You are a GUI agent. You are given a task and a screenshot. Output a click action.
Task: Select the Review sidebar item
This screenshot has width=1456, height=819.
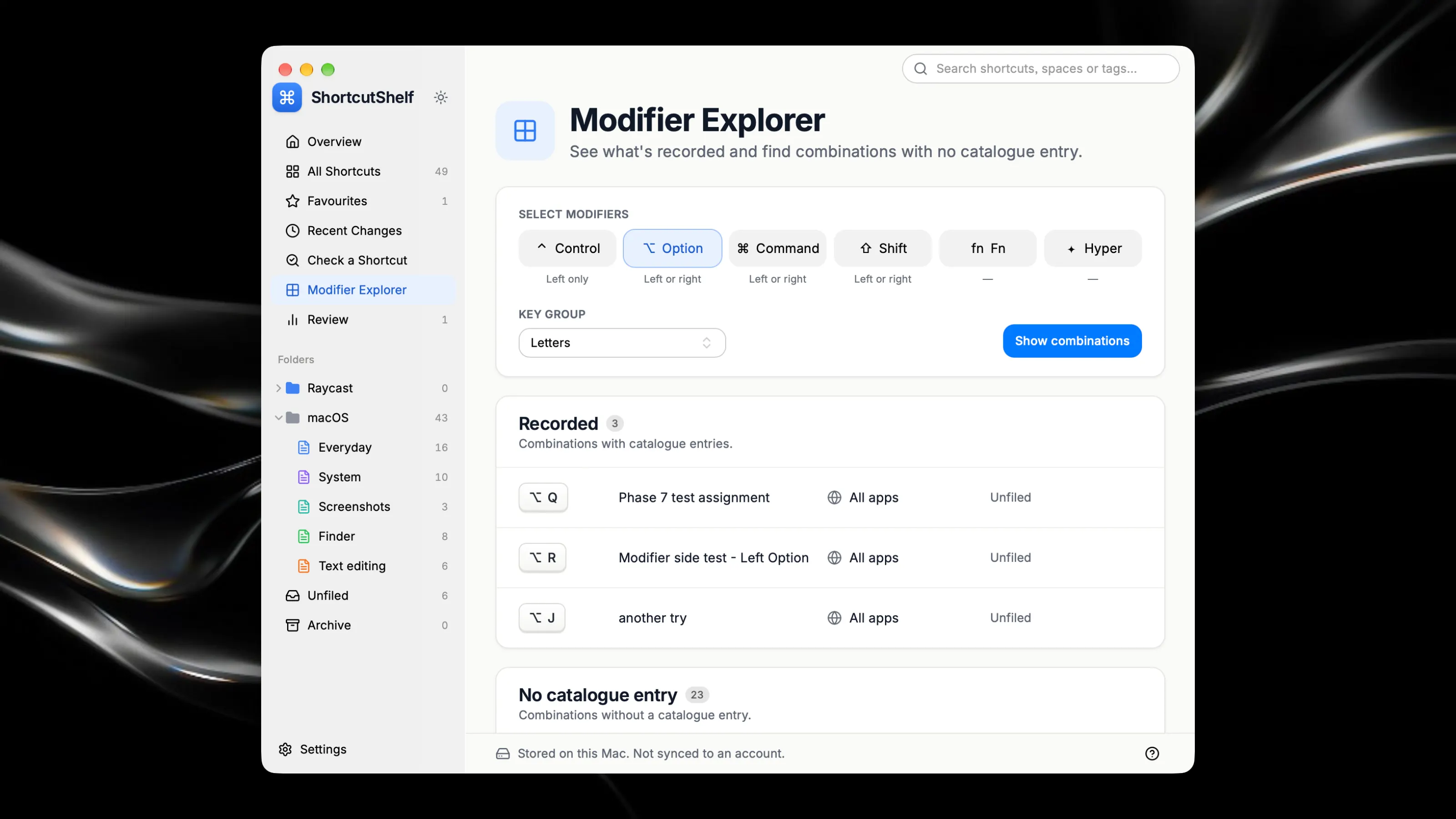pos(363,319)
